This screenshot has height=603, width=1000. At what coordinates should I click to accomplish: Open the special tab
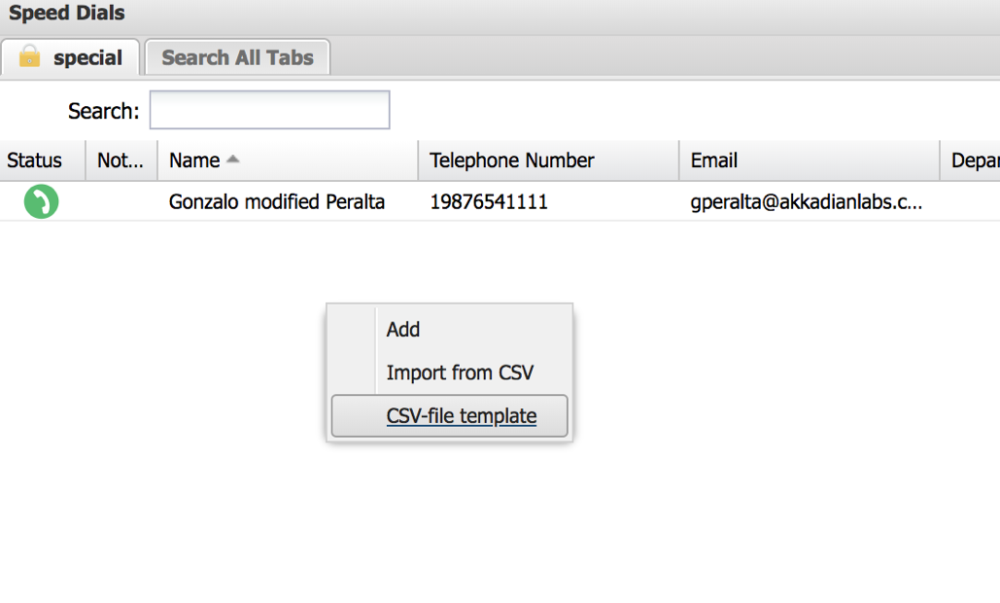[x=70, y=57]
